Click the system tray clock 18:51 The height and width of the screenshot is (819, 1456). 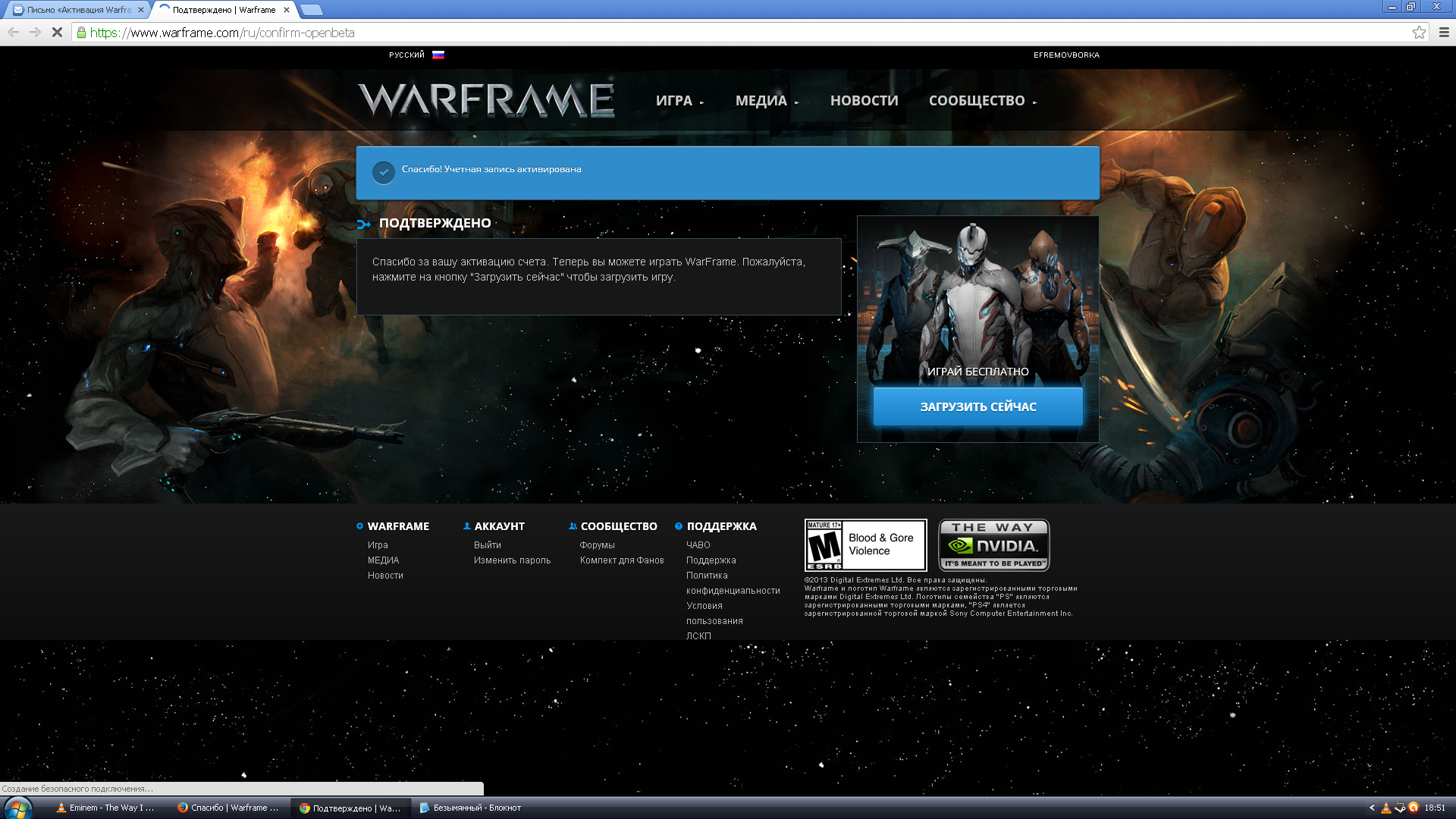[x=1435, y=808]
